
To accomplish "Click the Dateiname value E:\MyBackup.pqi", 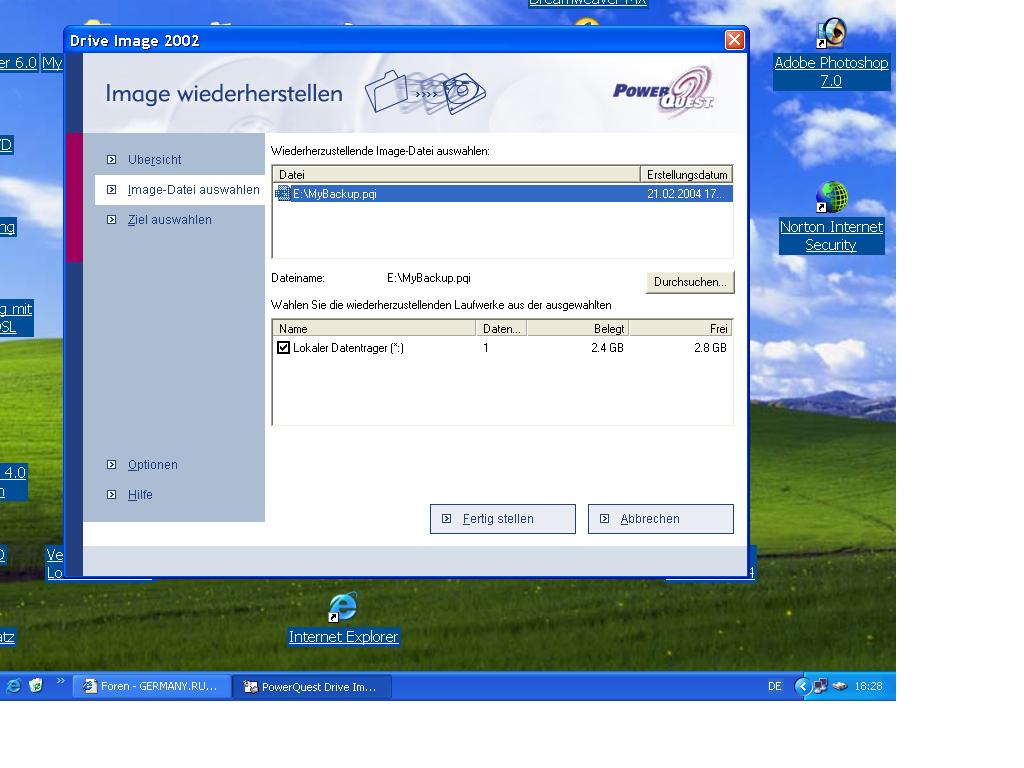I will [x=428, y=278].
